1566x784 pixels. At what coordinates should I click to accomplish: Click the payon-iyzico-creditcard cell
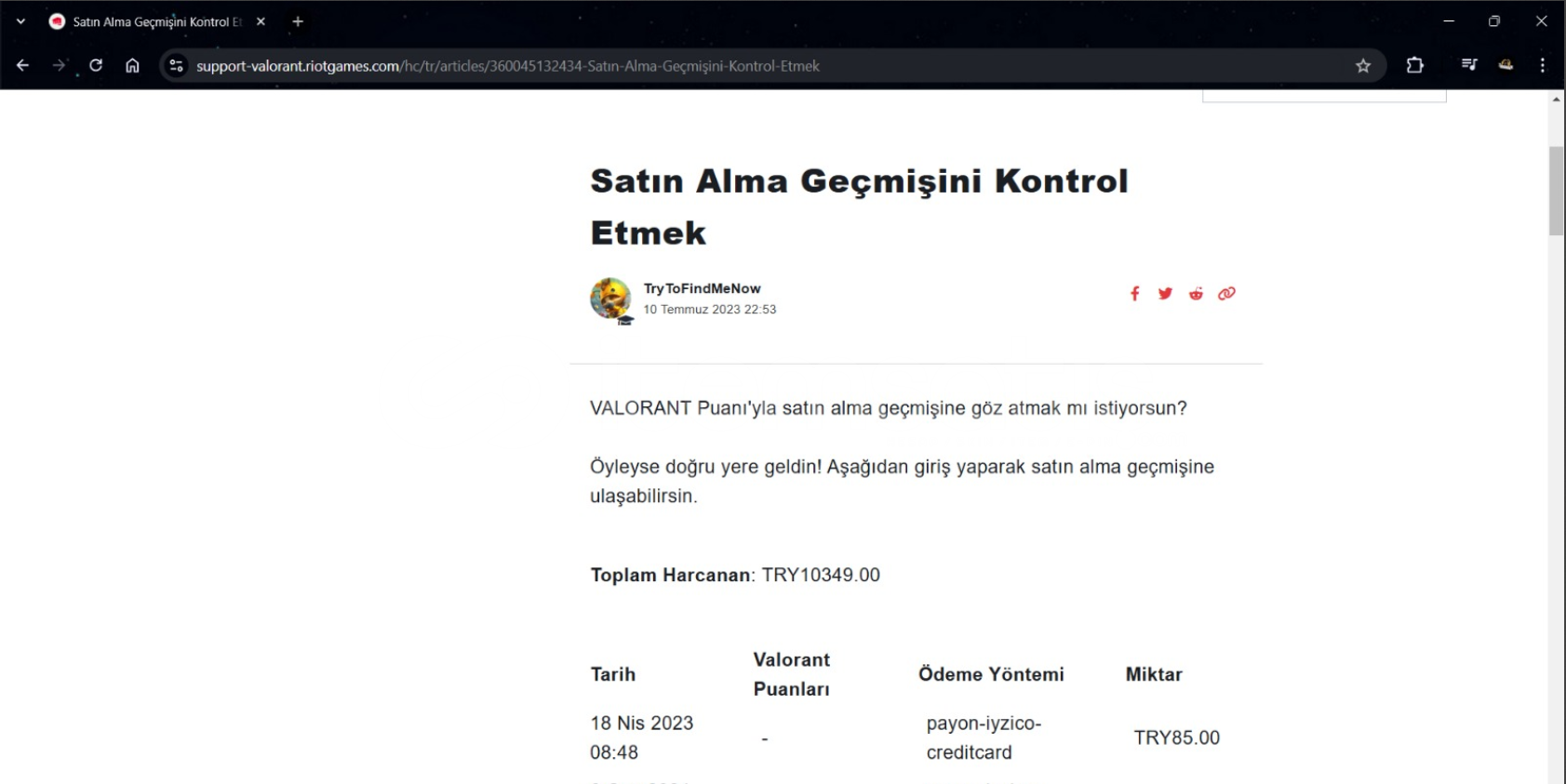coord(984,737)
